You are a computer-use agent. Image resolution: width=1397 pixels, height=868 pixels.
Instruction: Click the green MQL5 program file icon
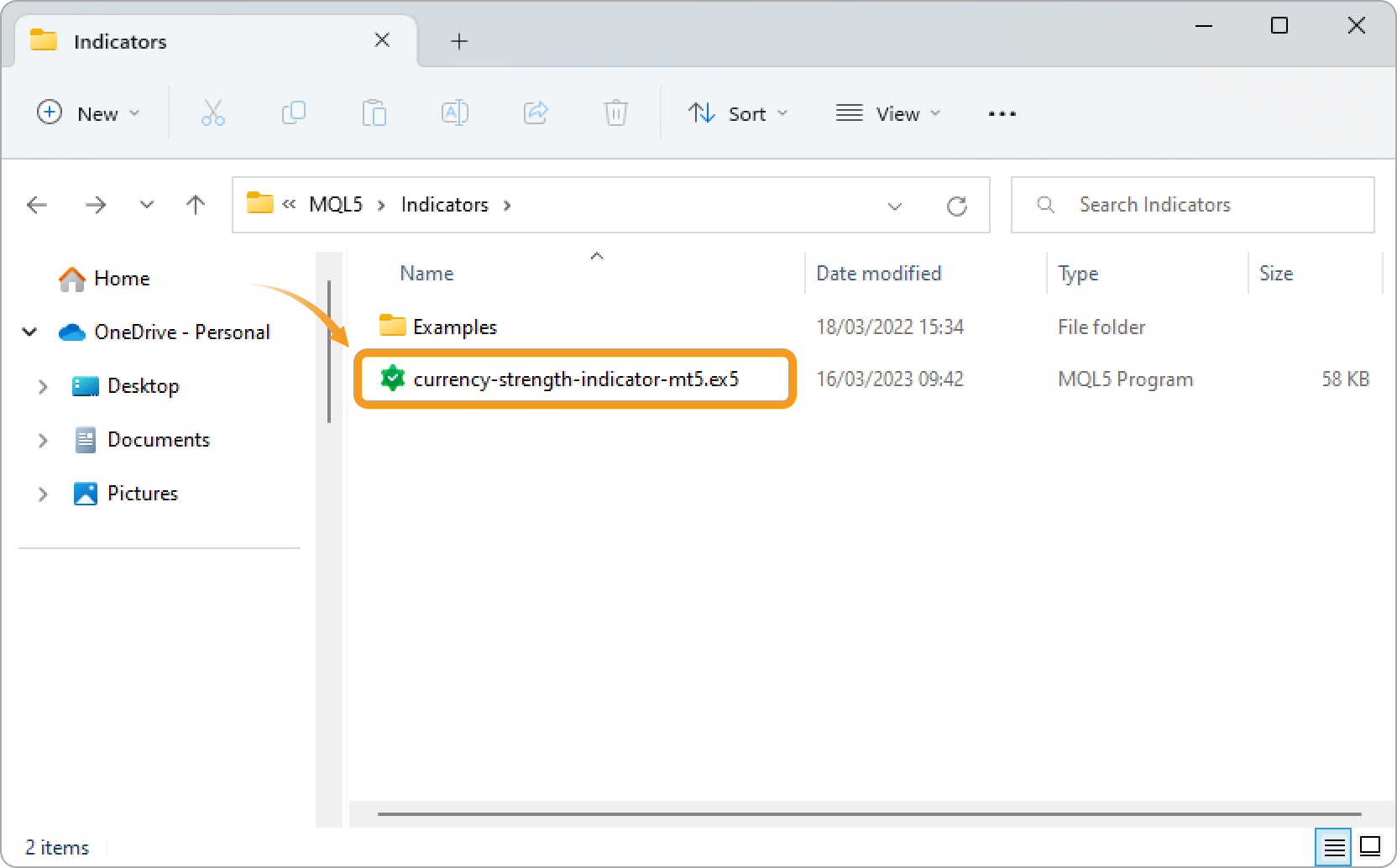[392, 379]
